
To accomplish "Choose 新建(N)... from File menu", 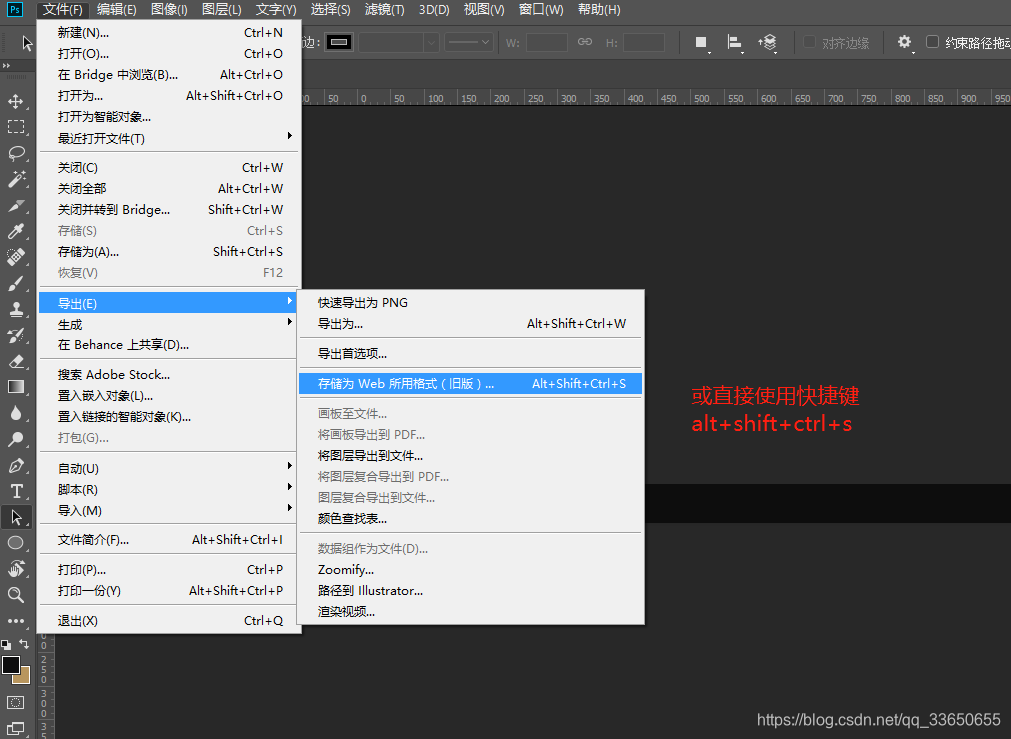I will 170,33.
